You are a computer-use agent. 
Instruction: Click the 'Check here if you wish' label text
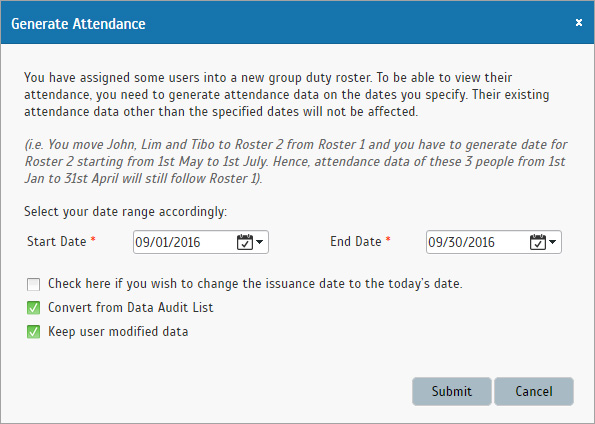coord(255,284)
